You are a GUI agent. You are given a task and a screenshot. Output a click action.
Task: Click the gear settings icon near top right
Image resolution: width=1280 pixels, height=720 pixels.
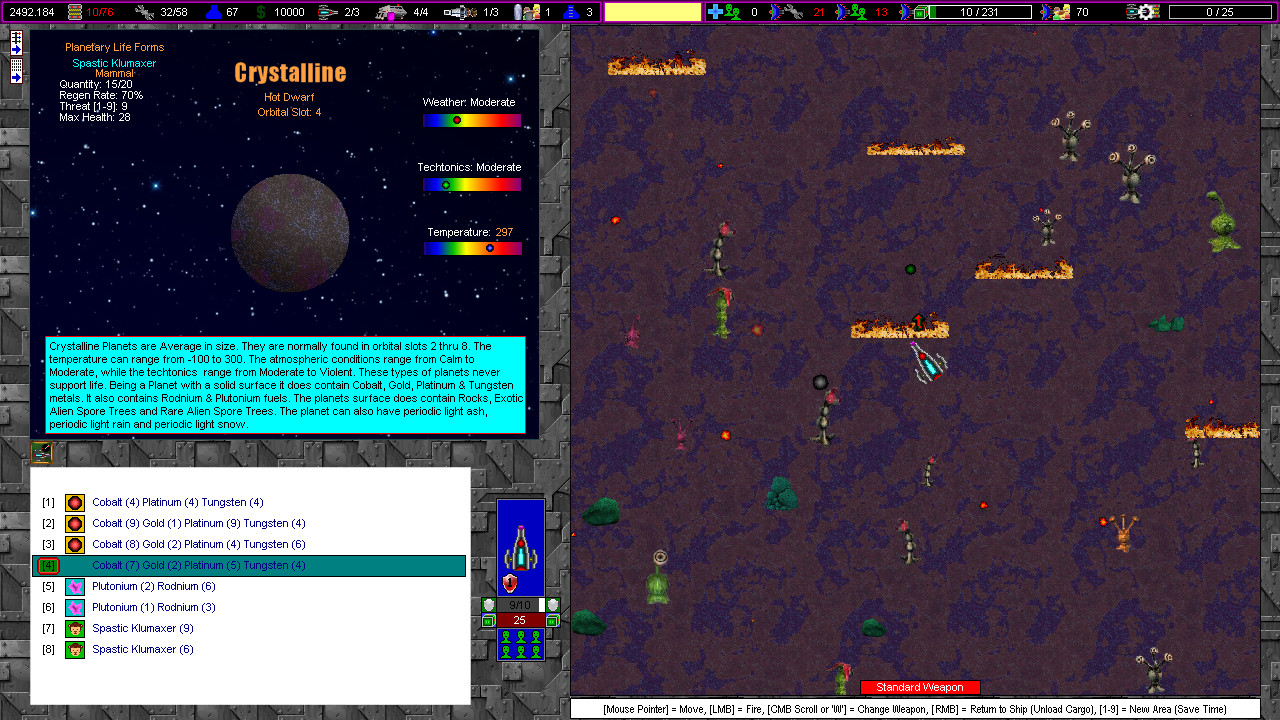[x=1143, y=12]
